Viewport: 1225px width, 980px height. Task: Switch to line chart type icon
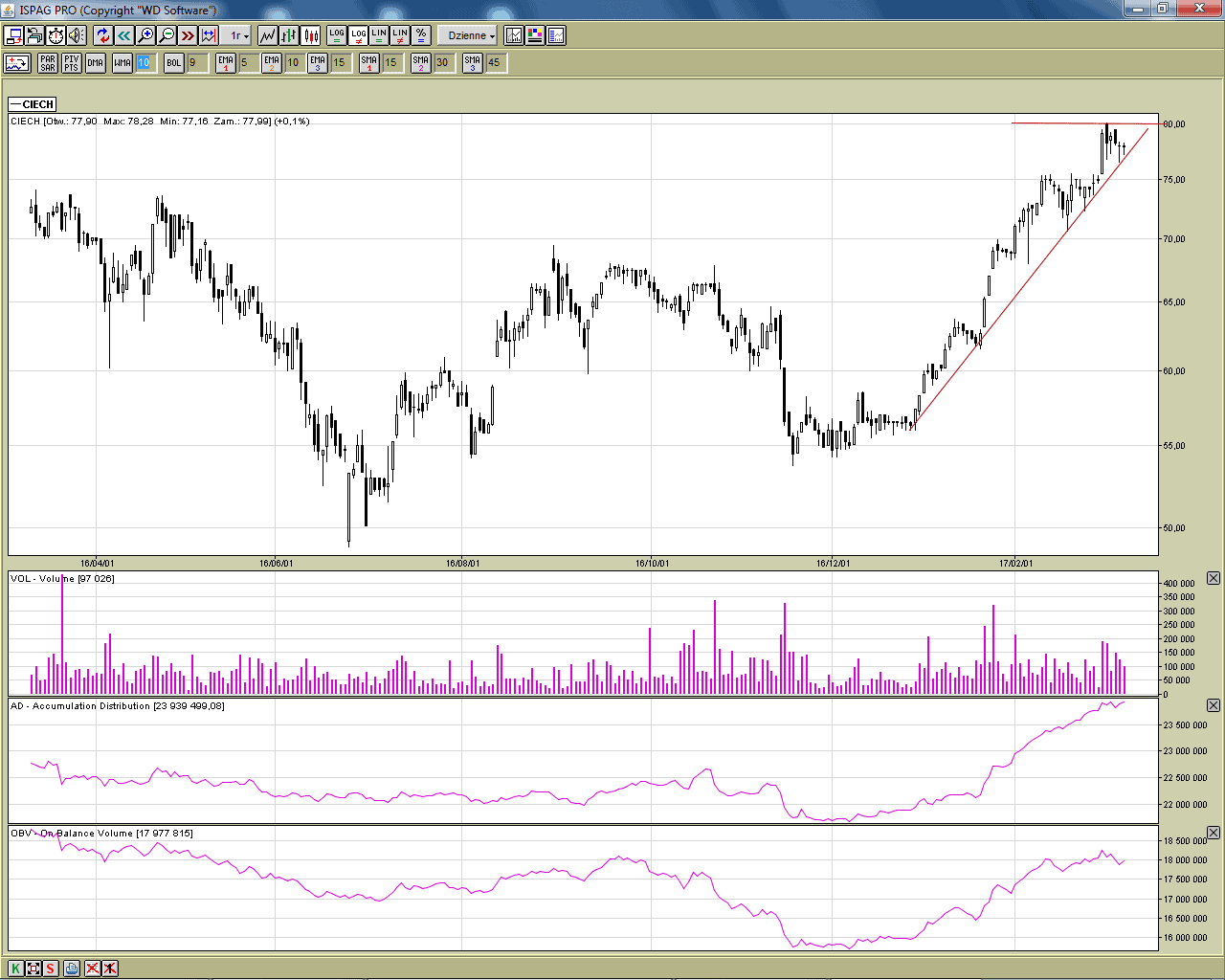[x=267, y=35]
